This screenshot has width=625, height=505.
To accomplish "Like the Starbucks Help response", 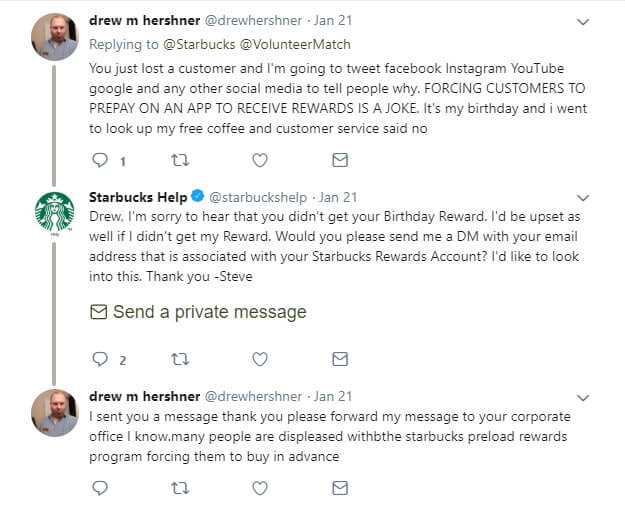I will [x=260, y=359].
